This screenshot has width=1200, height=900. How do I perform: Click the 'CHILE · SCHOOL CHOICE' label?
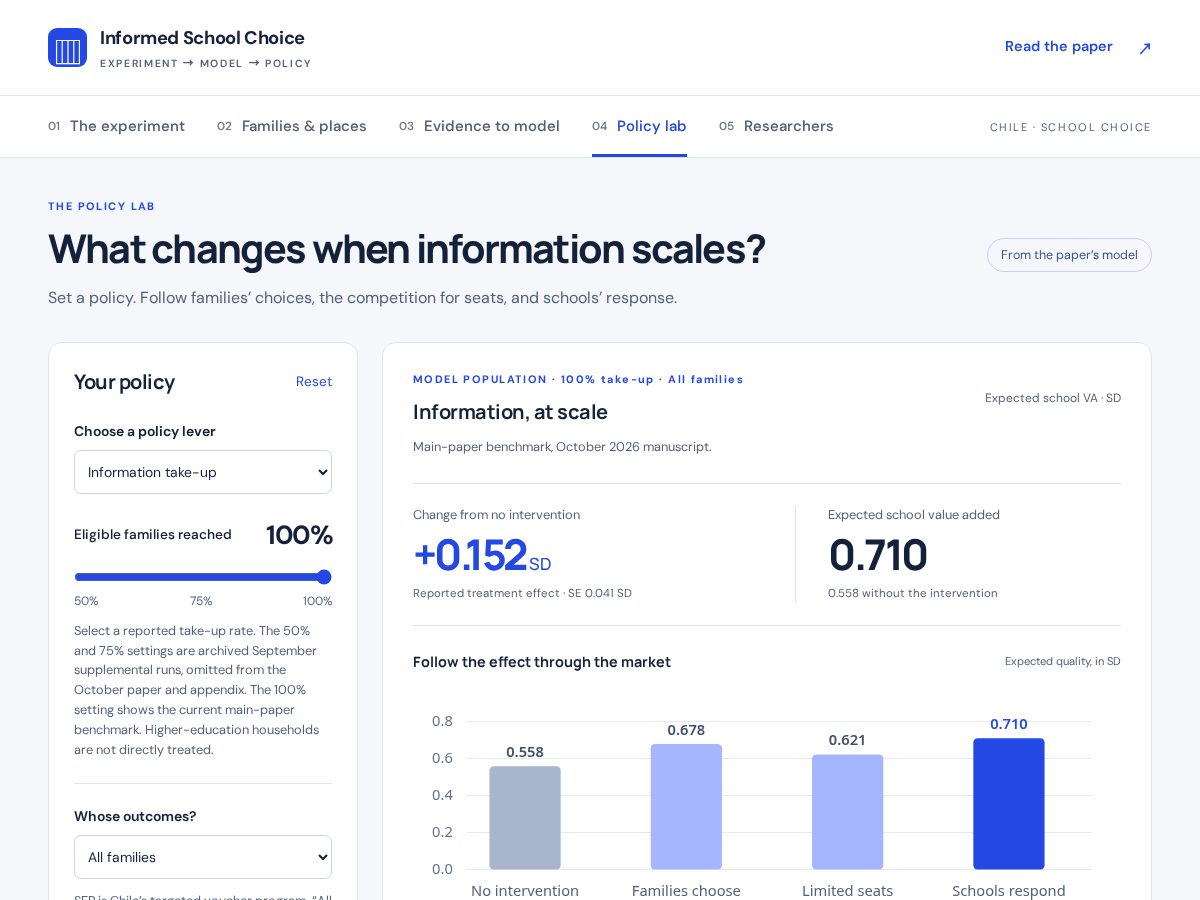coord(1071,127)
